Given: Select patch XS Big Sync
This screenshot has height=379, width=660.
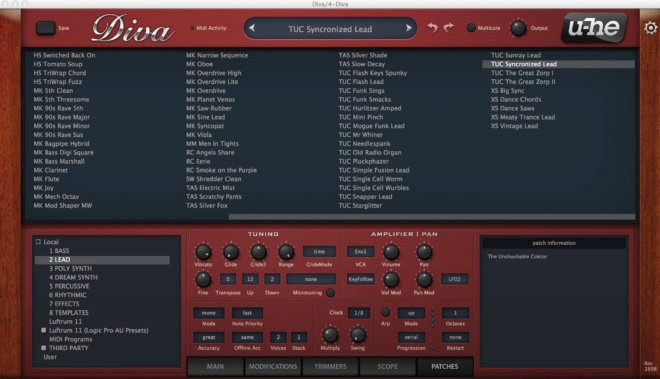Looking at the screenshot, I should point(508,91).
